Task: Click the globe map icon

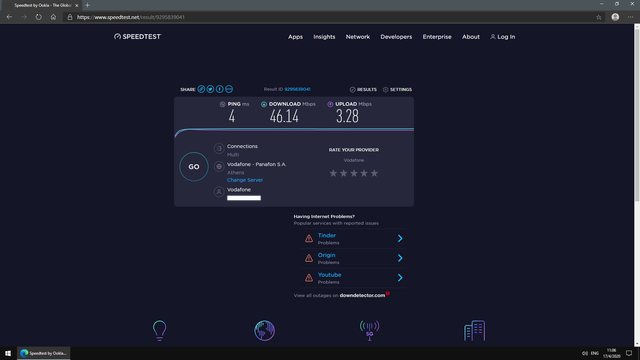Action: pos(264,330)
